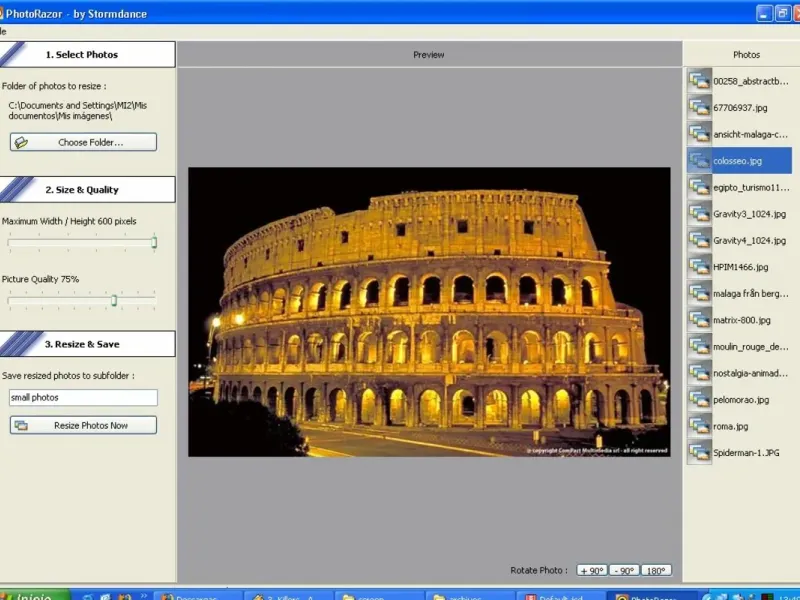Select the 67706937.jpg photo icon
Viewport: 800px width, 600px height.
coord(699,107)
